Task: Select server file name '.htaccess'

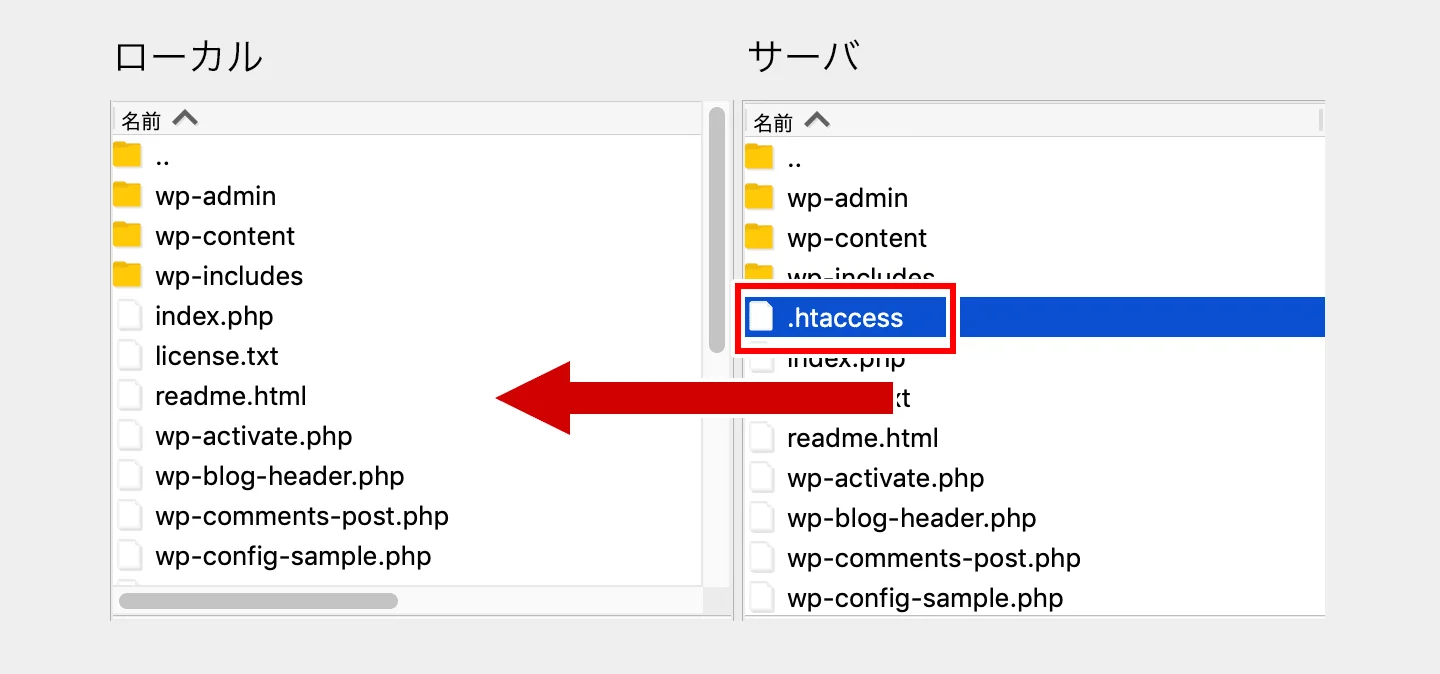Action: 845,318
